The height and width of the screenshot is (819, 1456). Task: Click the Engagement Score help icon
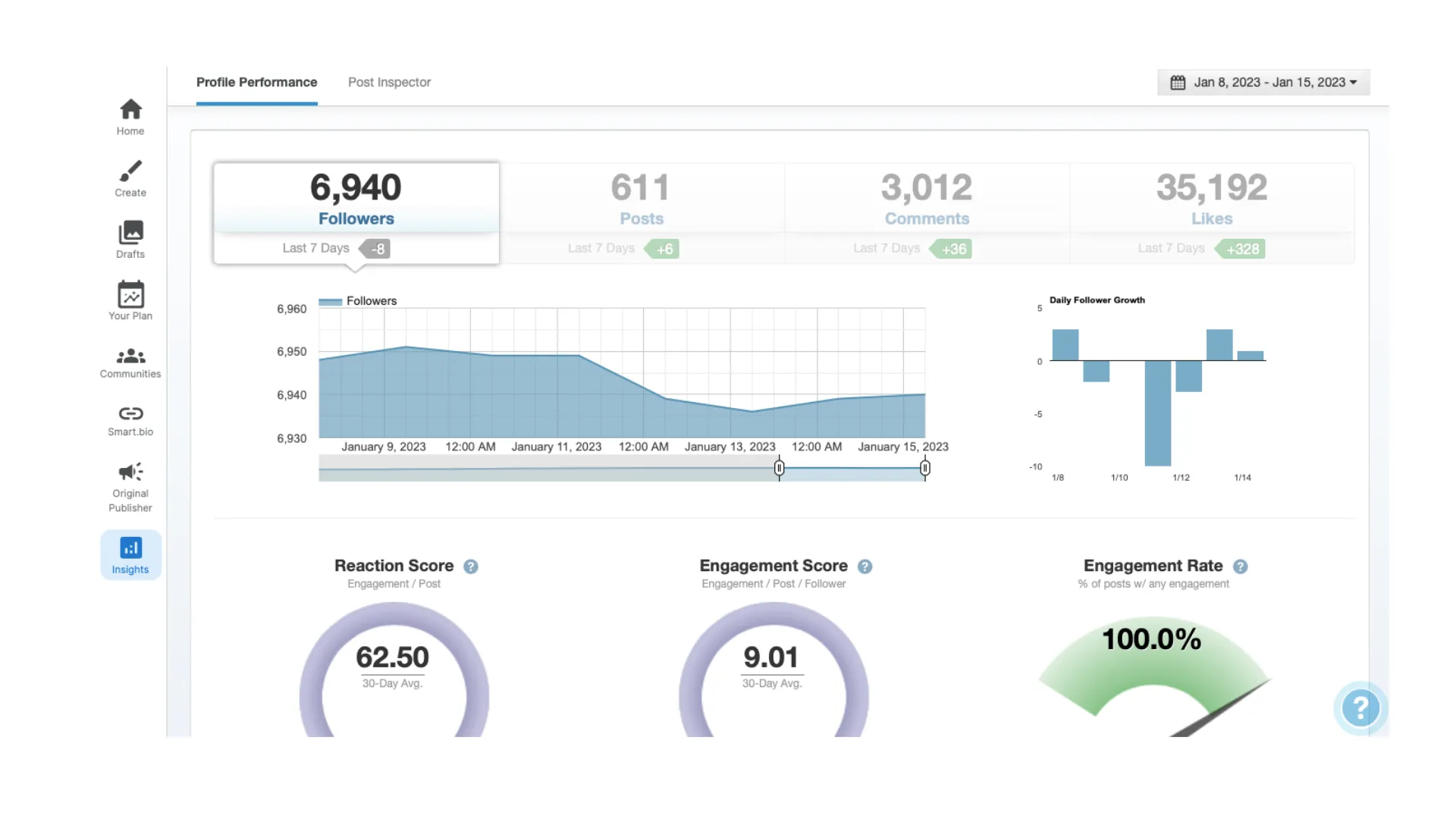click(x=864, y=566)
